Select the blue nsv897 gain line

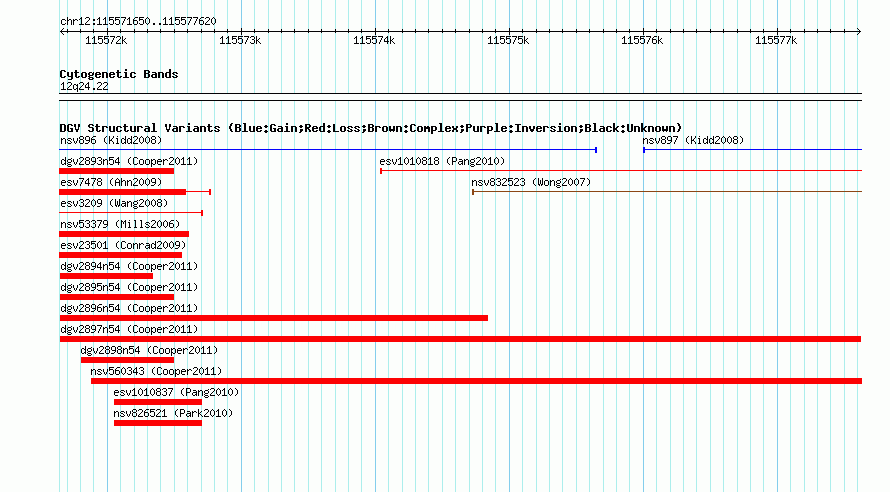click(753, 150)
